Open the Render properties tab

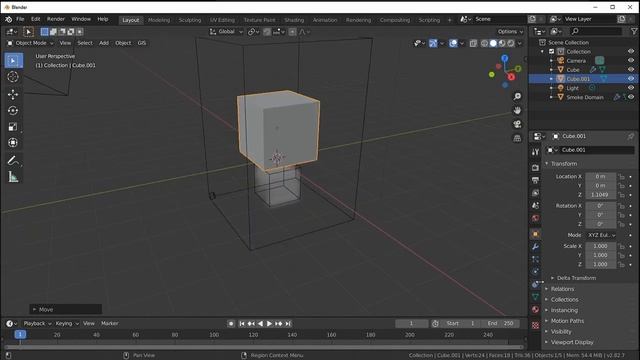click(536, 167)
